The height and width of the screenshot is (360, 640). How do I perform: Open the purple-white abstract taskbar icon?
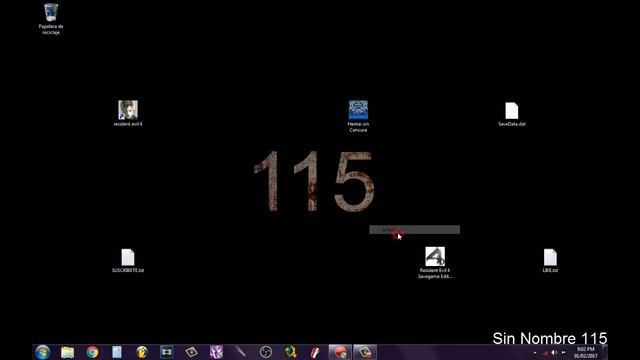[216, 352]
